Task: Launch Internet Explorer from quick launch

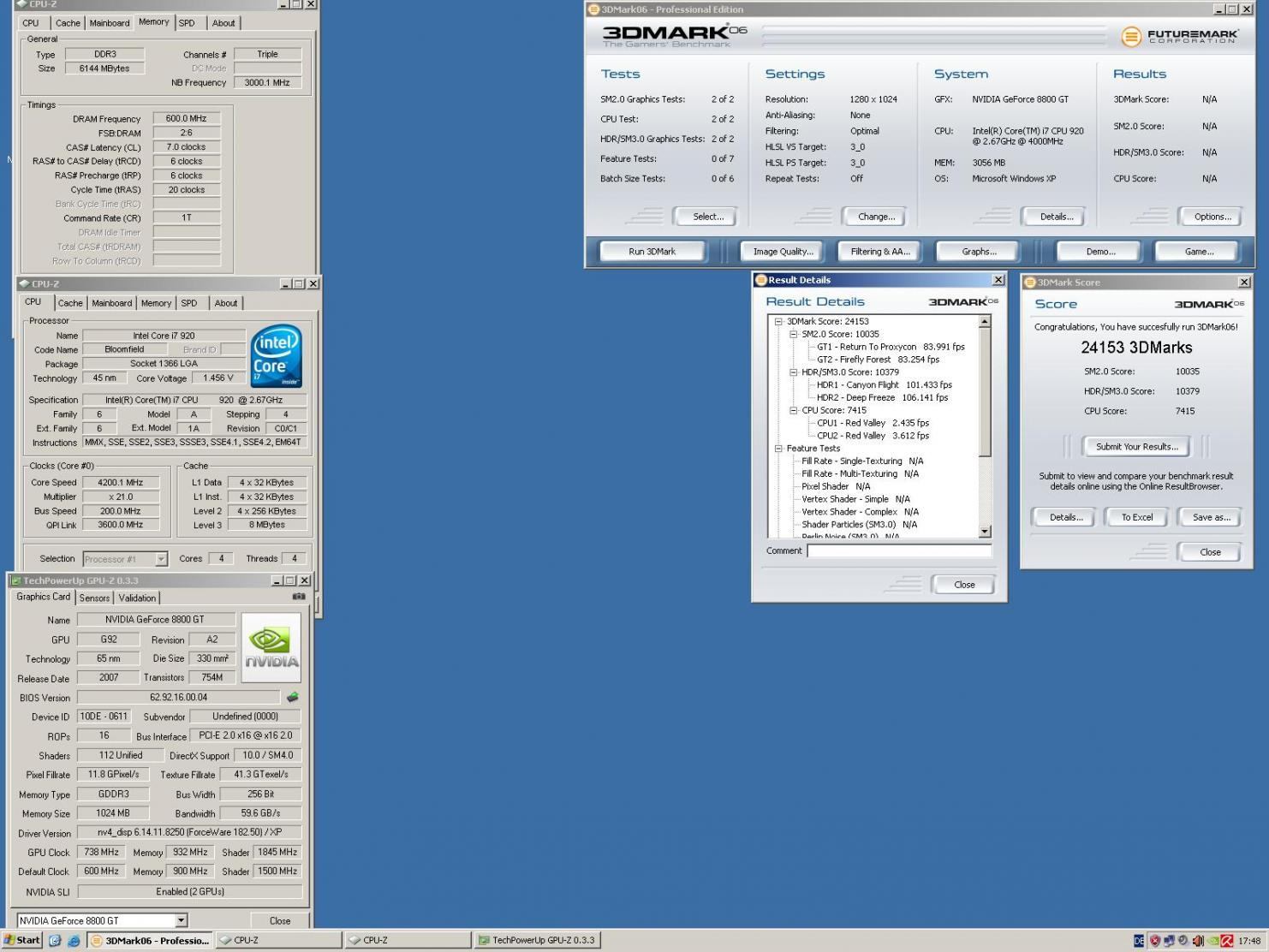Action: click(74, 940)
